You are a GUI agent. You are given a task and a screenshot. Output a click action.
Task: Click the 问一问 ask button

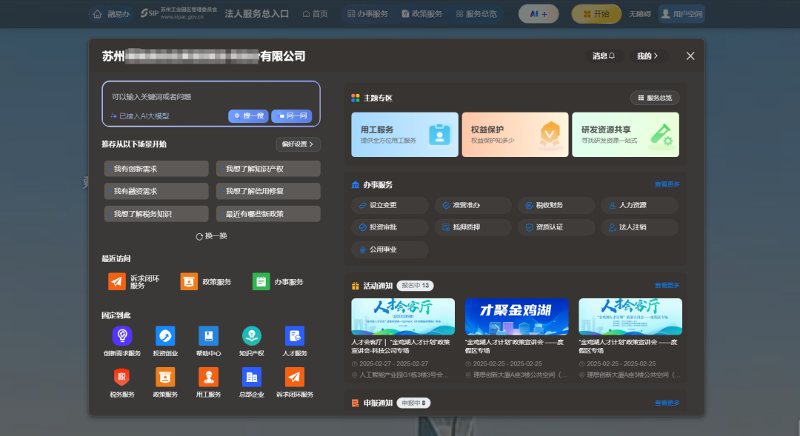click(x=294, y=116)
